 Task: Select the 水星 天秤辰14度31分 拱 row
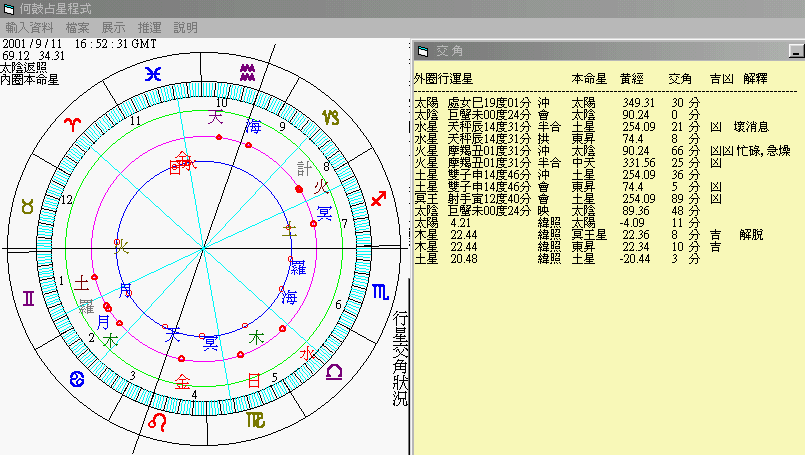click(557, 139)
